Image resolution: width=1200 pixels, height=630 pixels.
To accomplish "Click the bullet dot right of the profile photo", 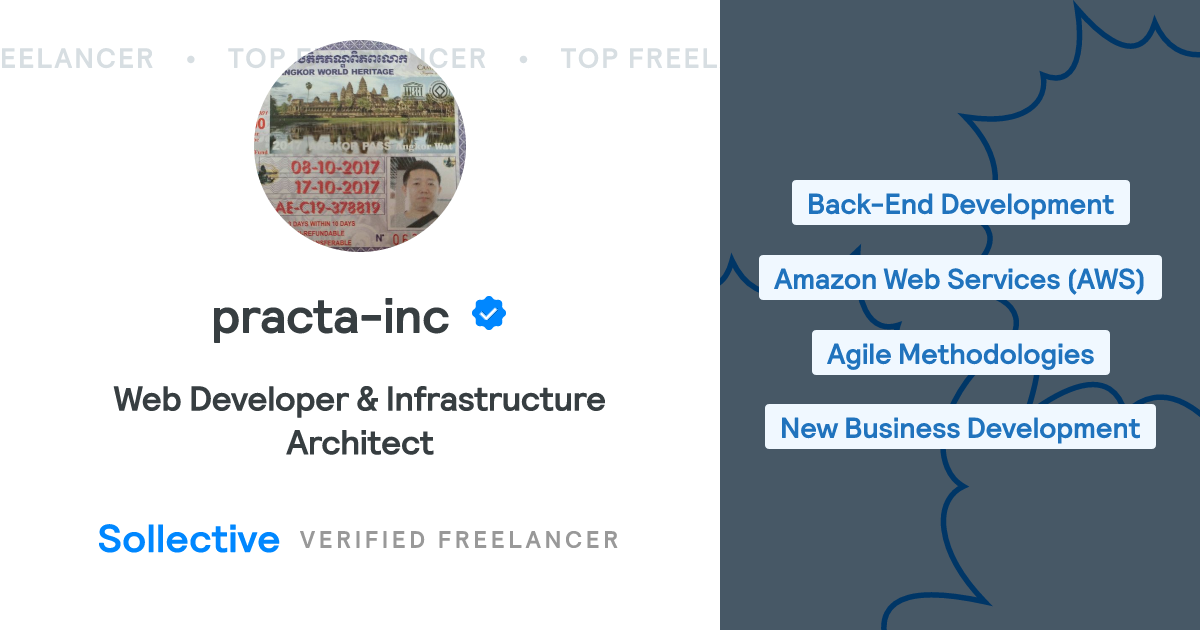I will click(x=523, y=59).
